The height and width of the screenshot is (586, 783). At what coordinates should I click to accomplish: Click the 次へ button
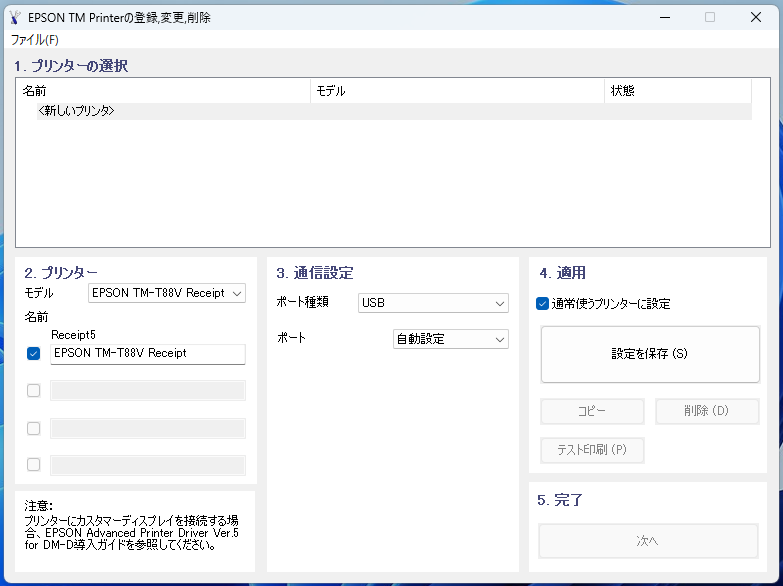[x=648, y=541]
